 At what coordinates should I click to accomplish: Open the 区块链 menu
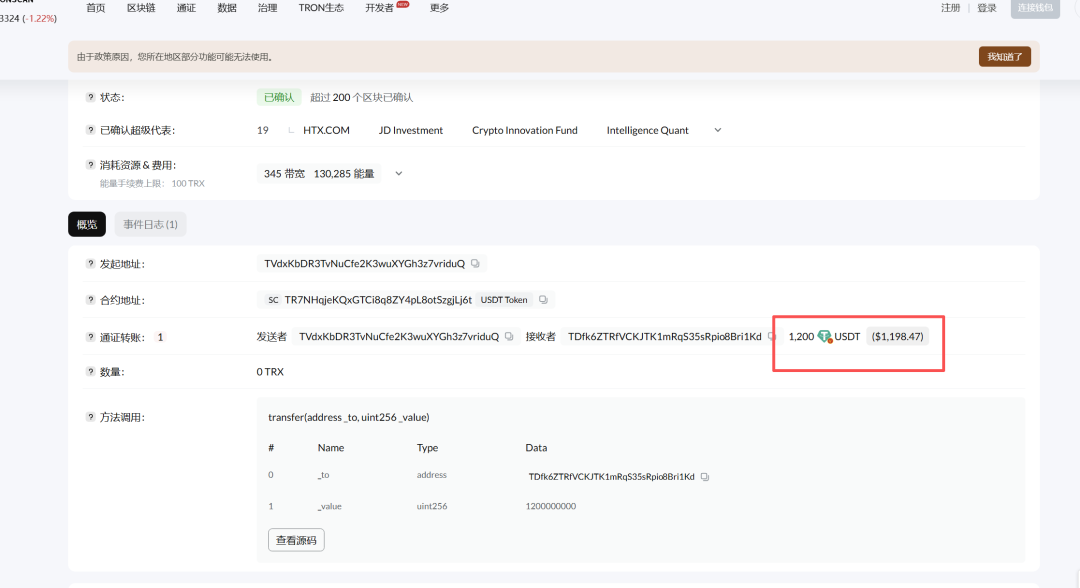pos(141,8)
